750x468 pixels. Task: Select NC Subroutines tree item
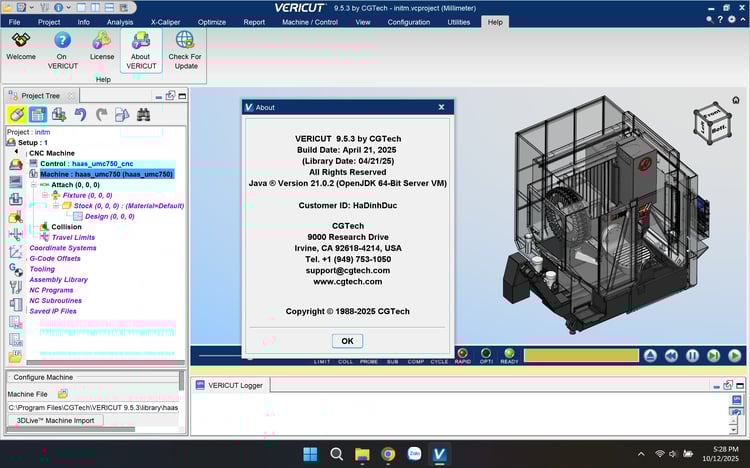(55, 301)
